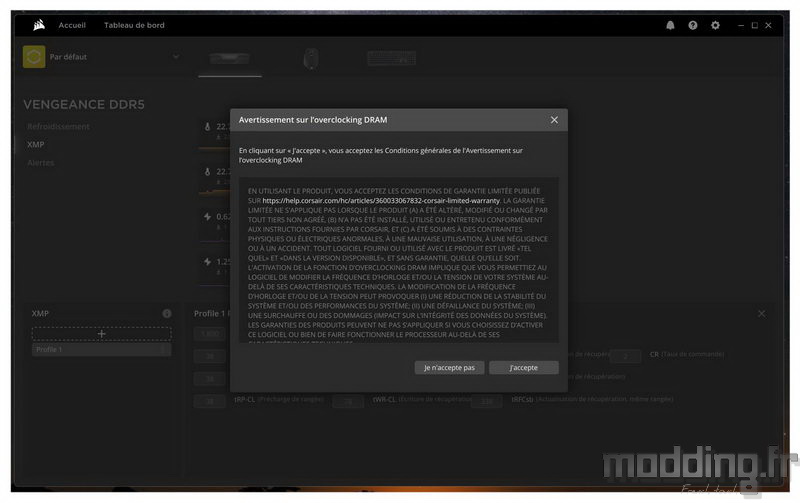Select the DDR5 memory module device
The height and width of the screenshot is (503, 800).
(230, 59)
